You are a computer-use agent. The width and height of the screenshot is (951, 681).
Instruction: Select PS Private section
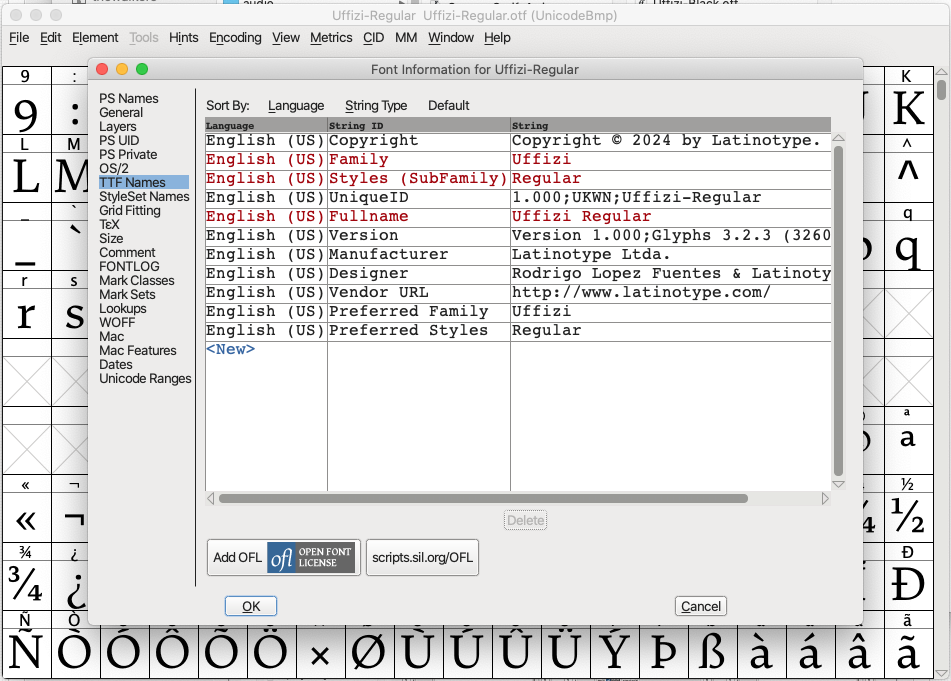coord(128,154)
